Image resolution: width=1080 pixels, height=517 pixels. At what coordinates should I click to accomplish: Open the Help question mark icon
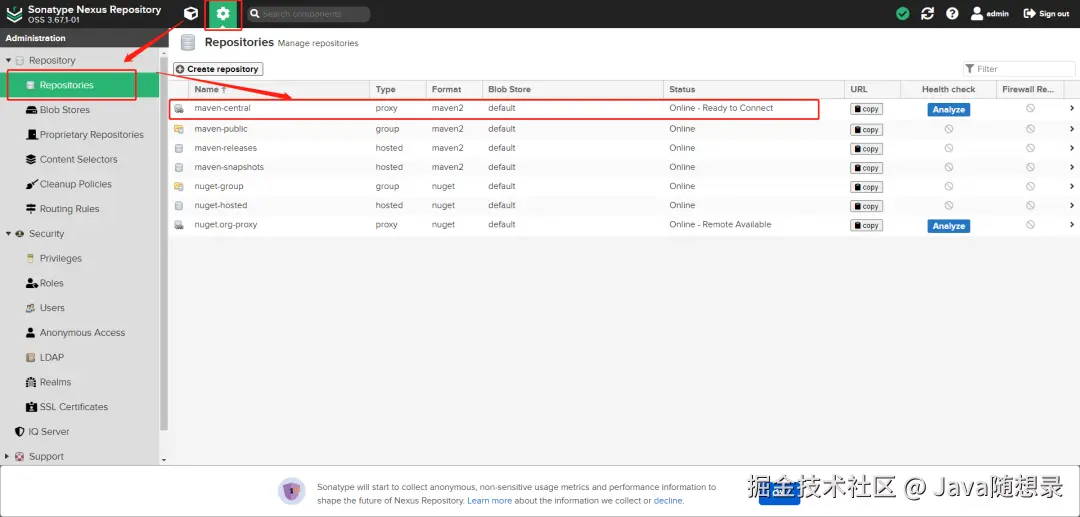(x=952, y=14)
